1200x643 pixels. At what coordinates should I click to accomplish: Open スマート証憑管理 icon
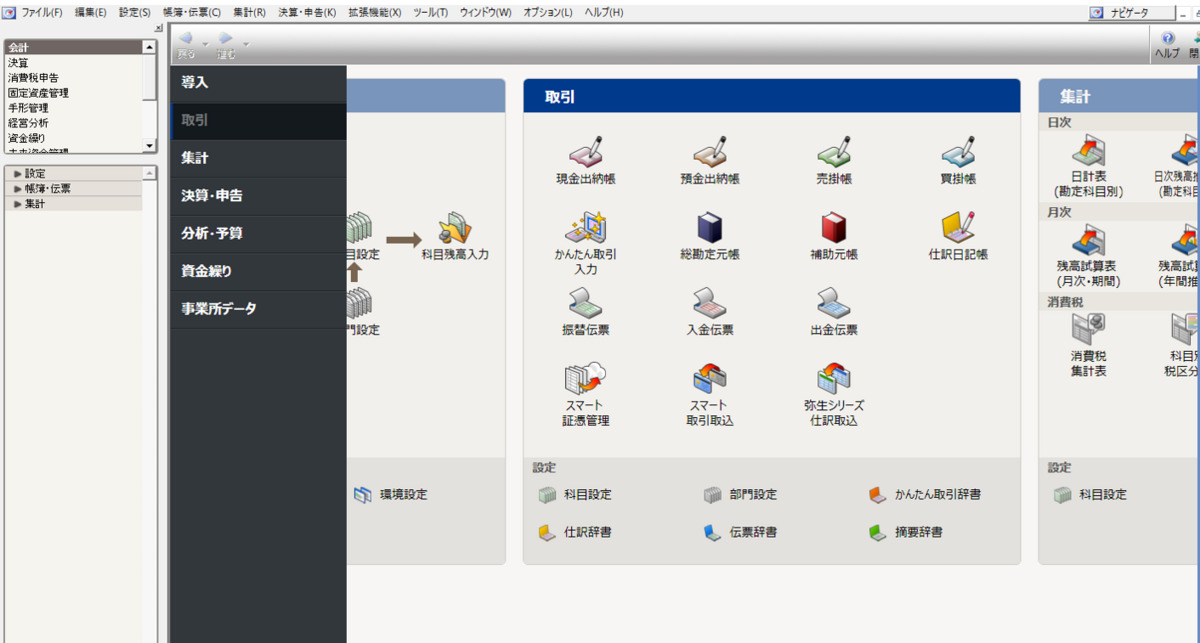point(586,384)
